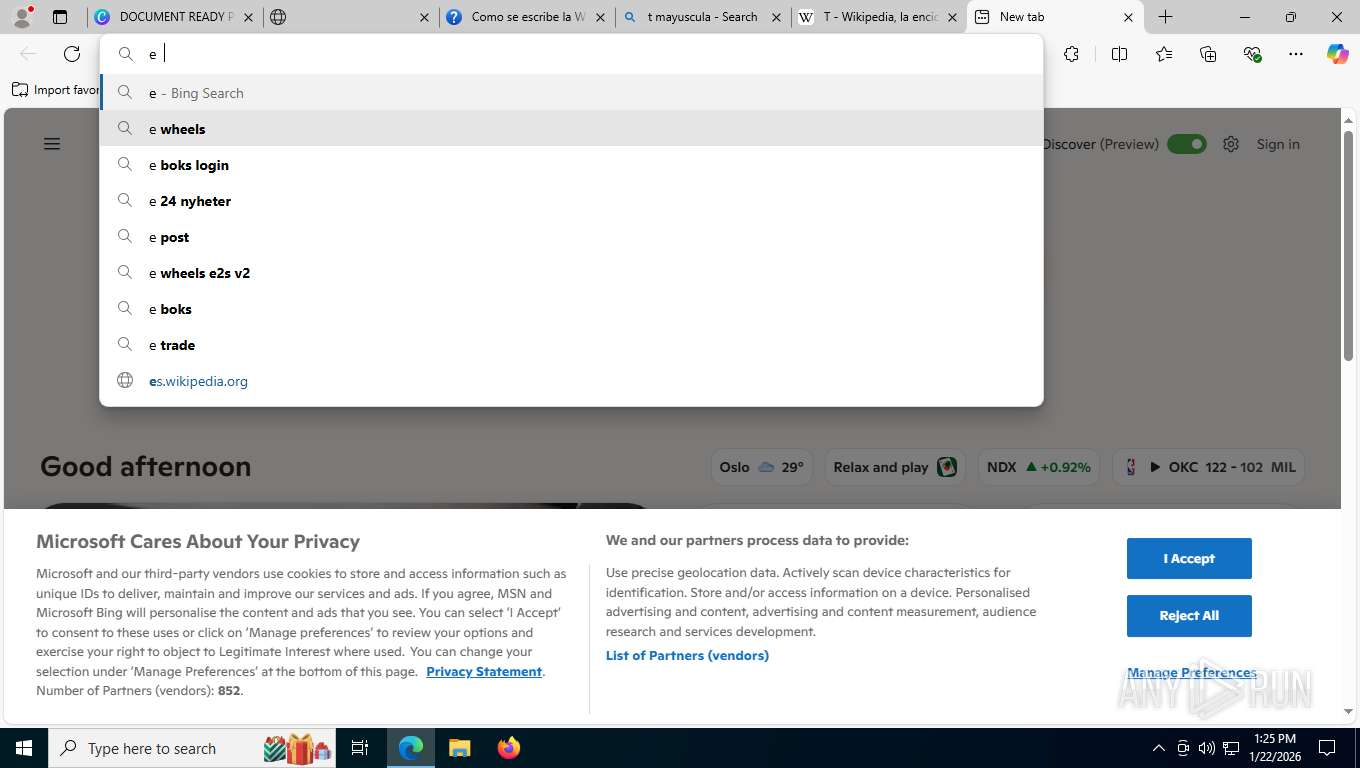Select 'e - Bing Search' suggestion
1360x768 pixels.
coord(571,93)
